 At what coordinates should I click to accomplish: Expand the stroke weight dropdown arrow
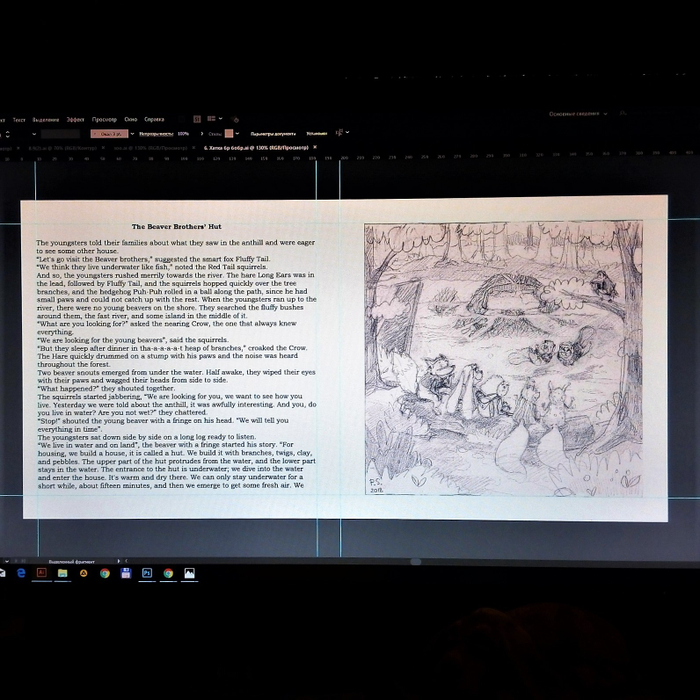(34, 134)
